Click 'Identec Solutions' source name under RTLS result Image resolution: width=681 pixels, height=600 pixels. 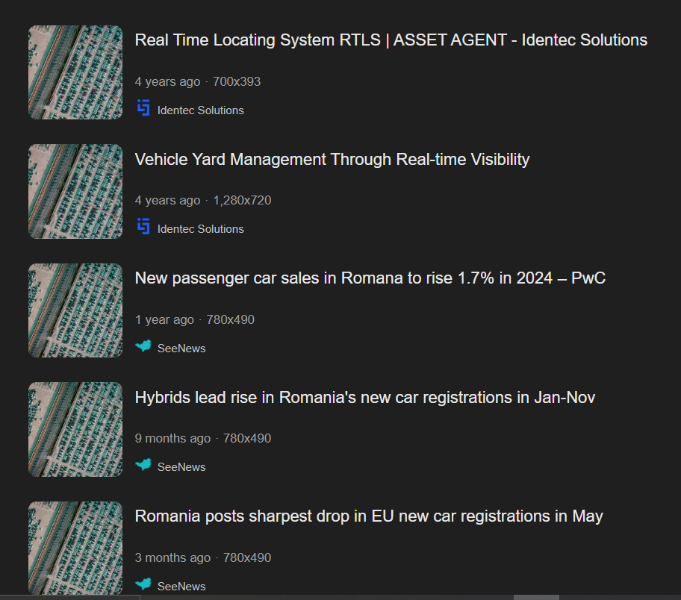click(200, 110)
